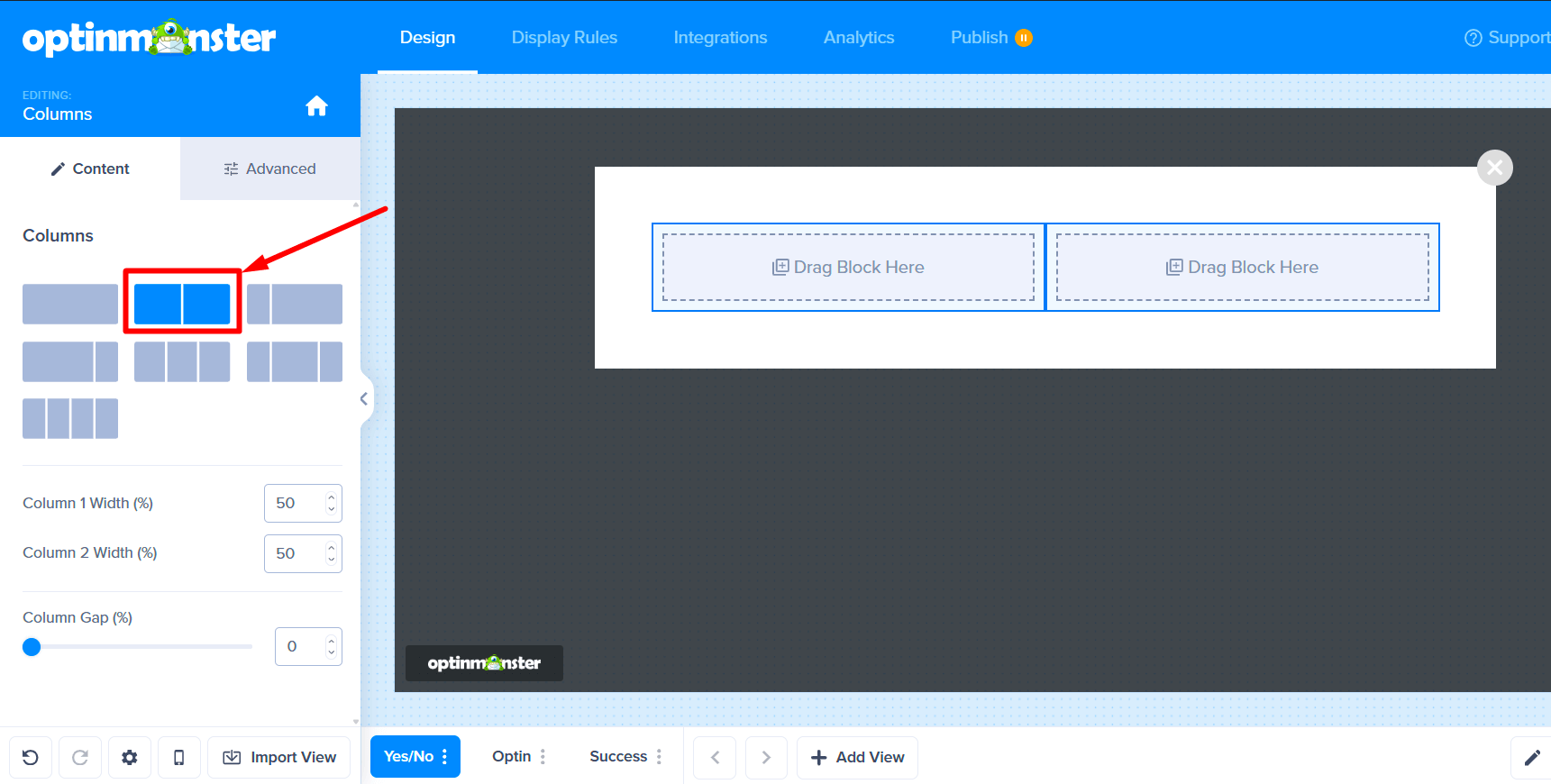Select the three equal columns layout
The width and height of the screenshot is (1551, 784).
182,361
